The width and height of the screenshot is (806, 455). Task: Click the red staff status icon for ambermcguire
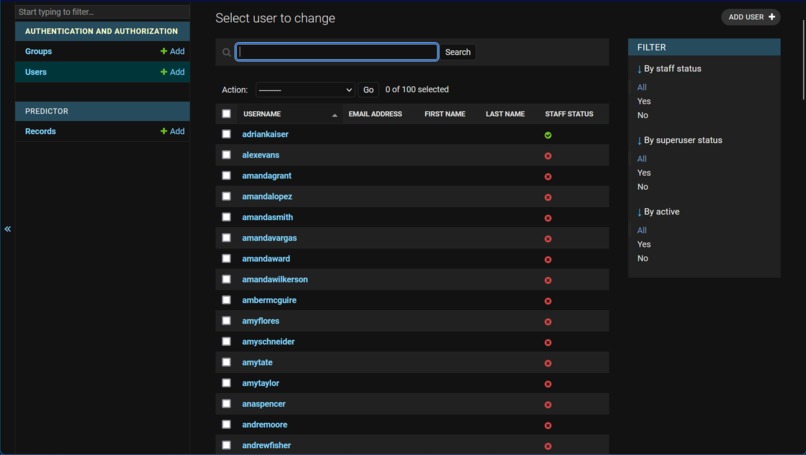(548, 301)
